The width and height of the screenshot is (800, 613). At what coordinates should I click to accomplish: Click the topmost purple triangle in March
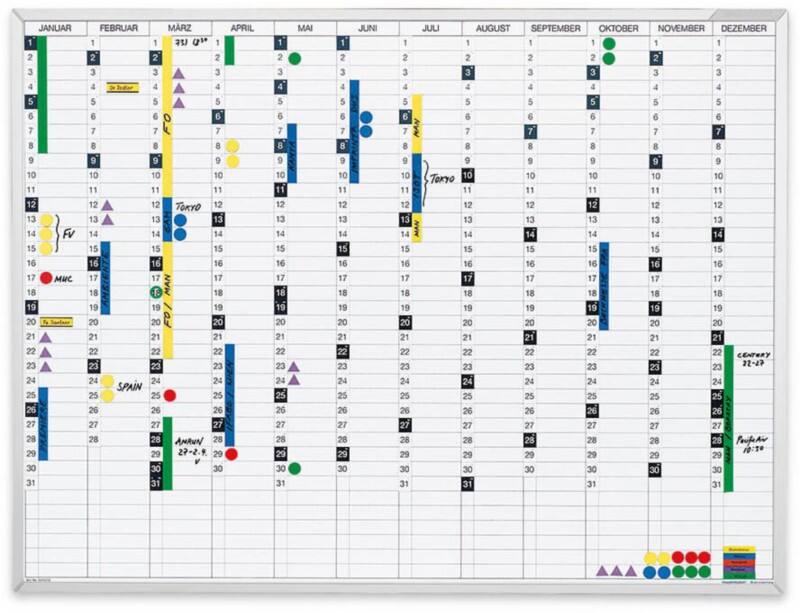pyautogui.click(x=179, y=74)
